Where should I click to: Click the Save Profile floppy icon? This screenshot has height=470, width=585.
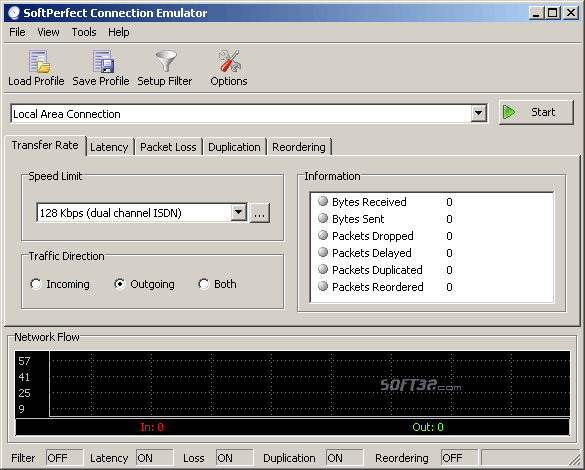coord(103,61)
